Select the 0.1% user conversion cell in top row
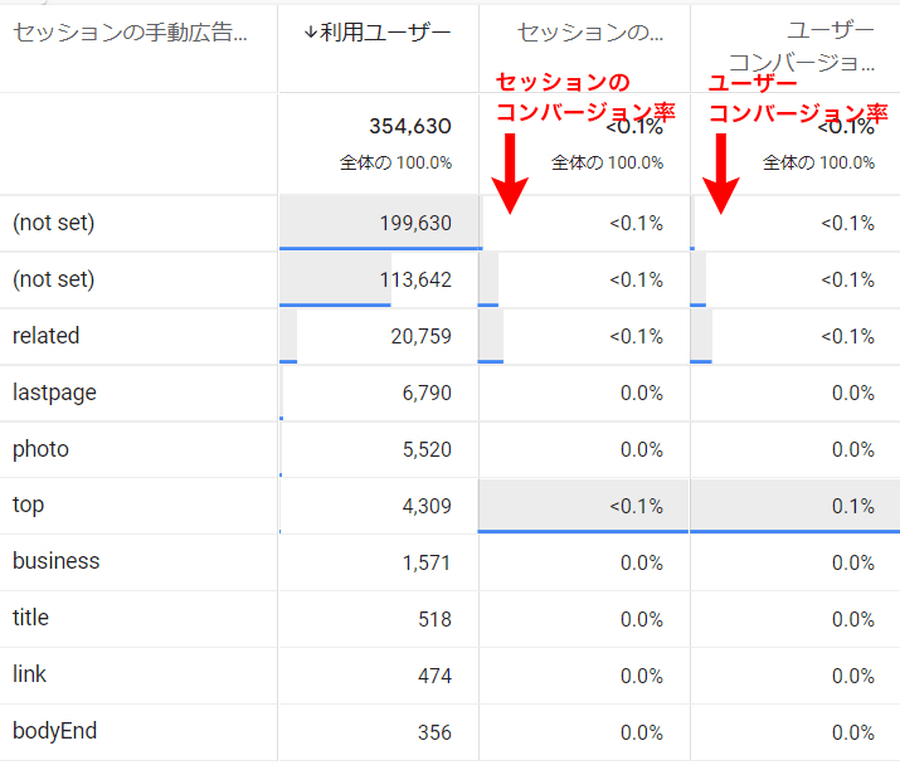The image size is (900, 770). pos(853,506)
